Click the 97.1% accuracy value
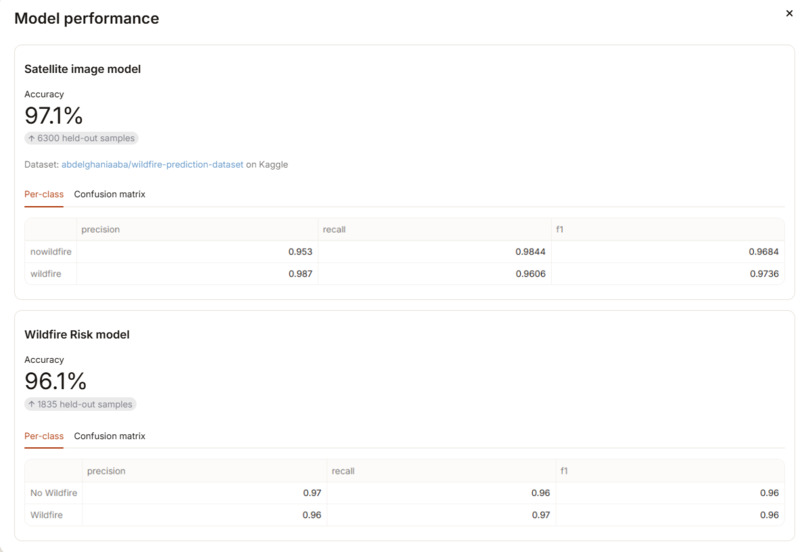The image size is (806, 552). tap(53, 115)
